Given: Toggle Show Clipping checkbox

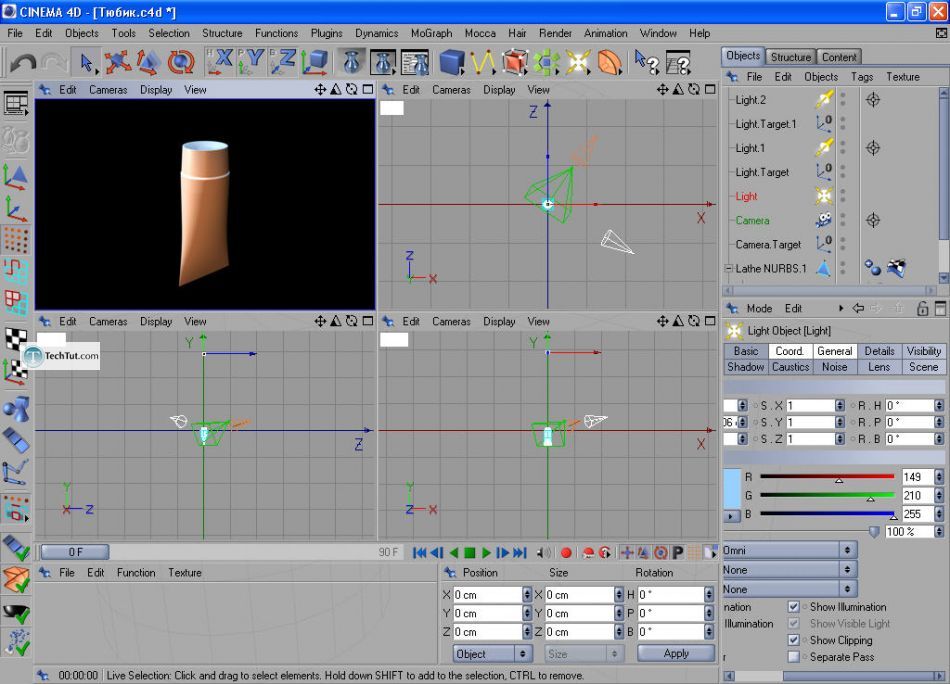Looking at the screenshot, I should [793, 640].
